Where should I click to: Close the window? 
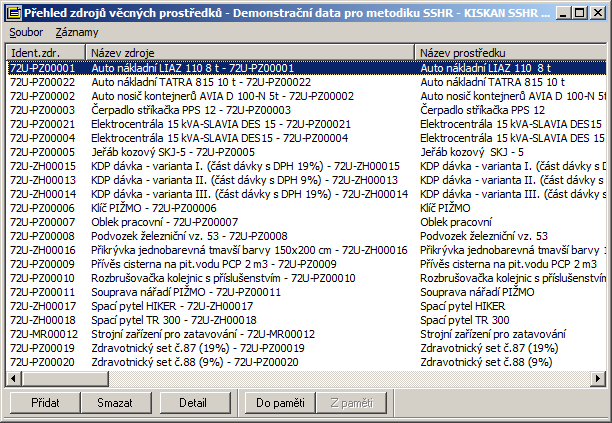pos(598,13)
